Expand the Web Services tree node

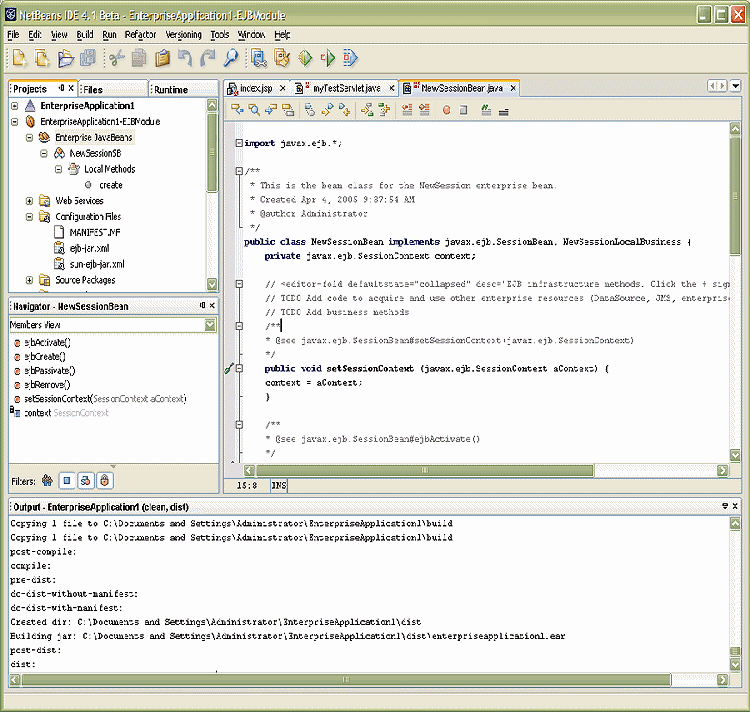(31, 201)
